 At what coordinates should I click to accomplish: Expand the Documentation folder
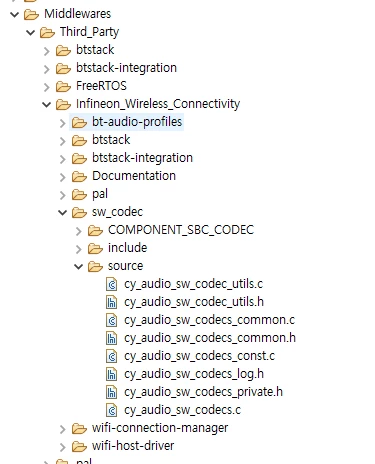pos(62,177)
